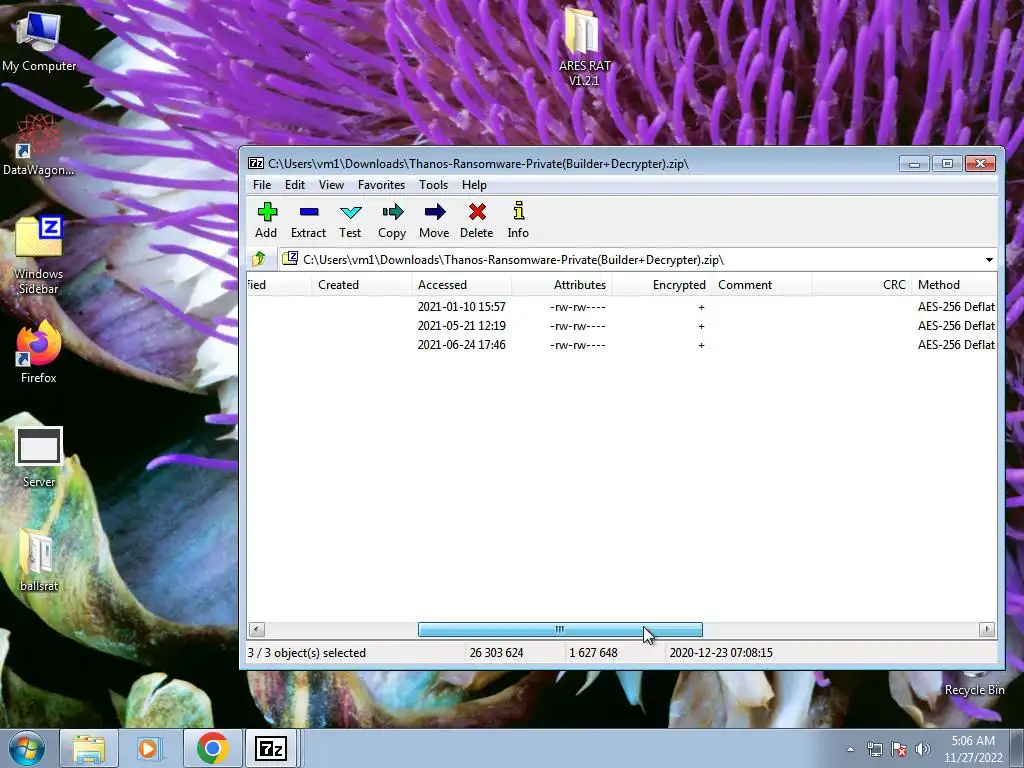Open the File menu

pyautogui.click(x=262, y=185)
